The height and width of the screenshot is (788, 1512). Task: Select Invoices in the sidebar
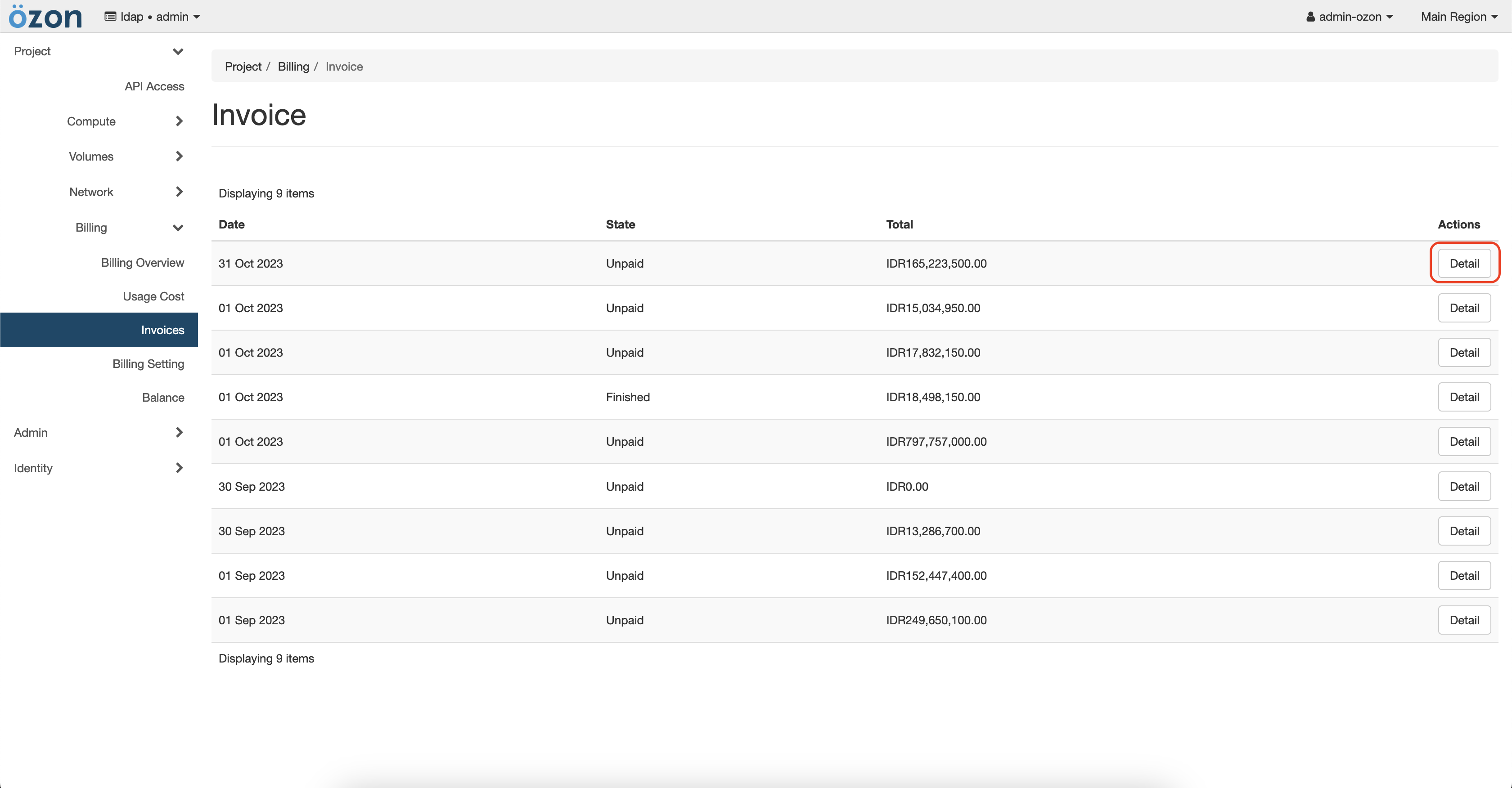(162, 330)
